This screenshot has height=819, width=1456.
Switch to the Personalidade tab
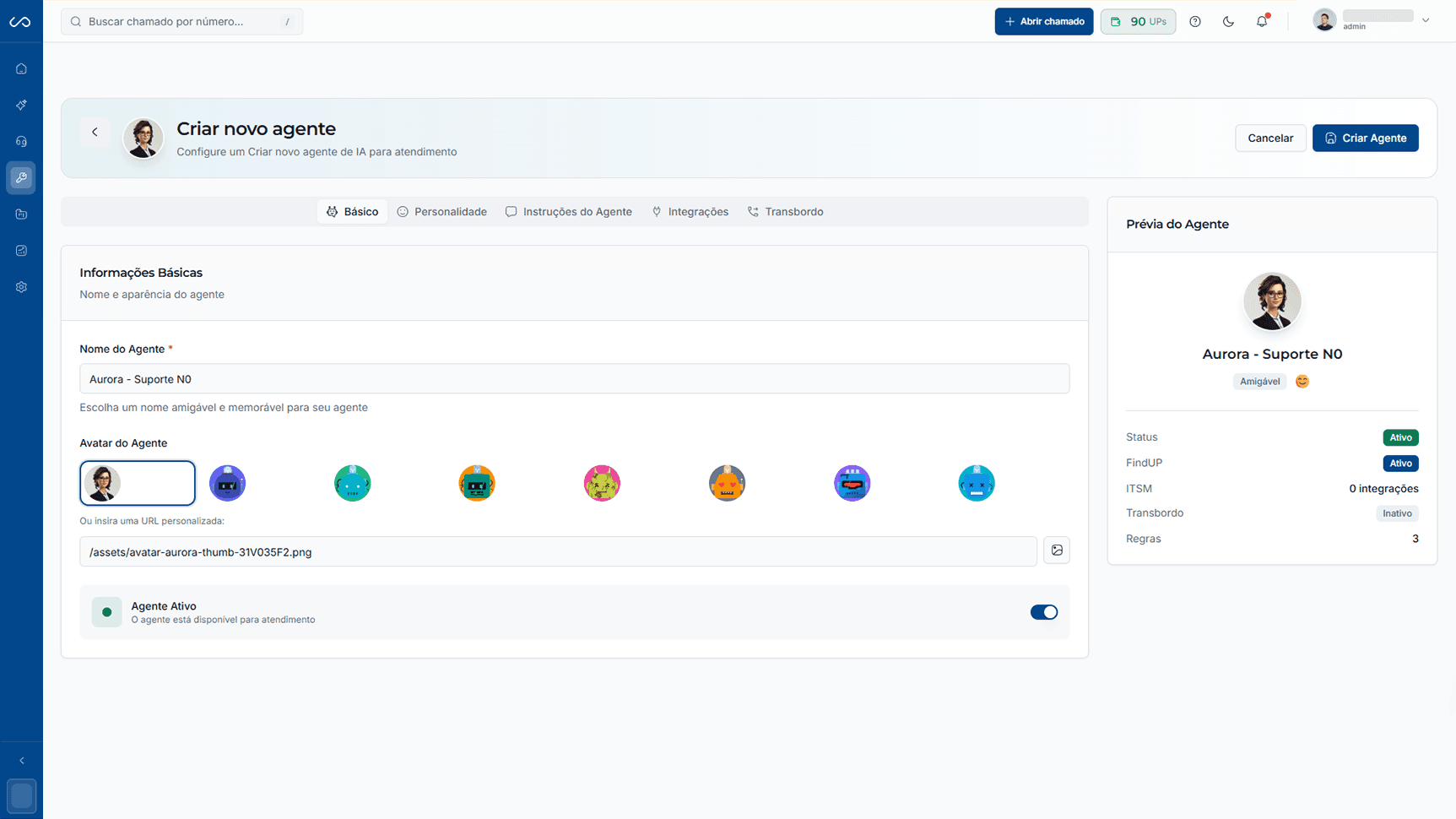pyautogui.click(x=442, y=212)
